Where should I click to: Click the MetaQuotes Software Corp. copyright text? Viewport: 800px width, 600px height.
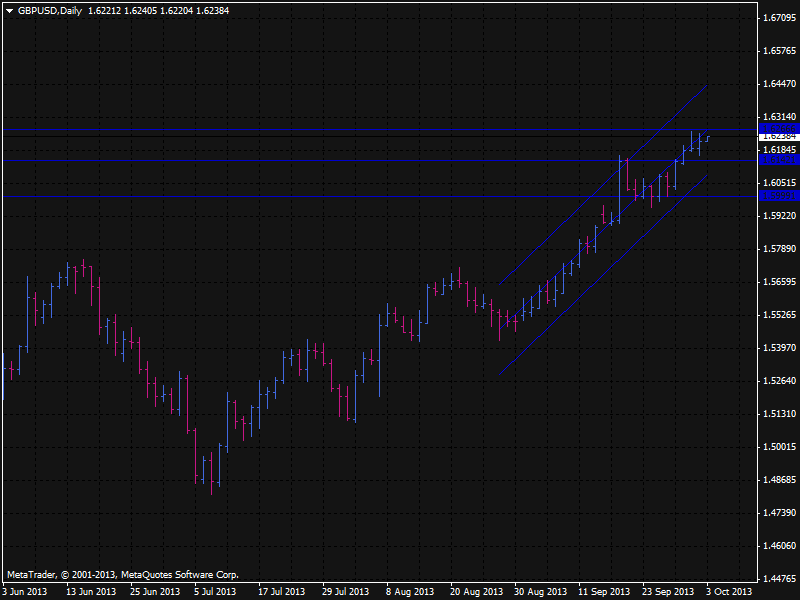click(180, 575)
